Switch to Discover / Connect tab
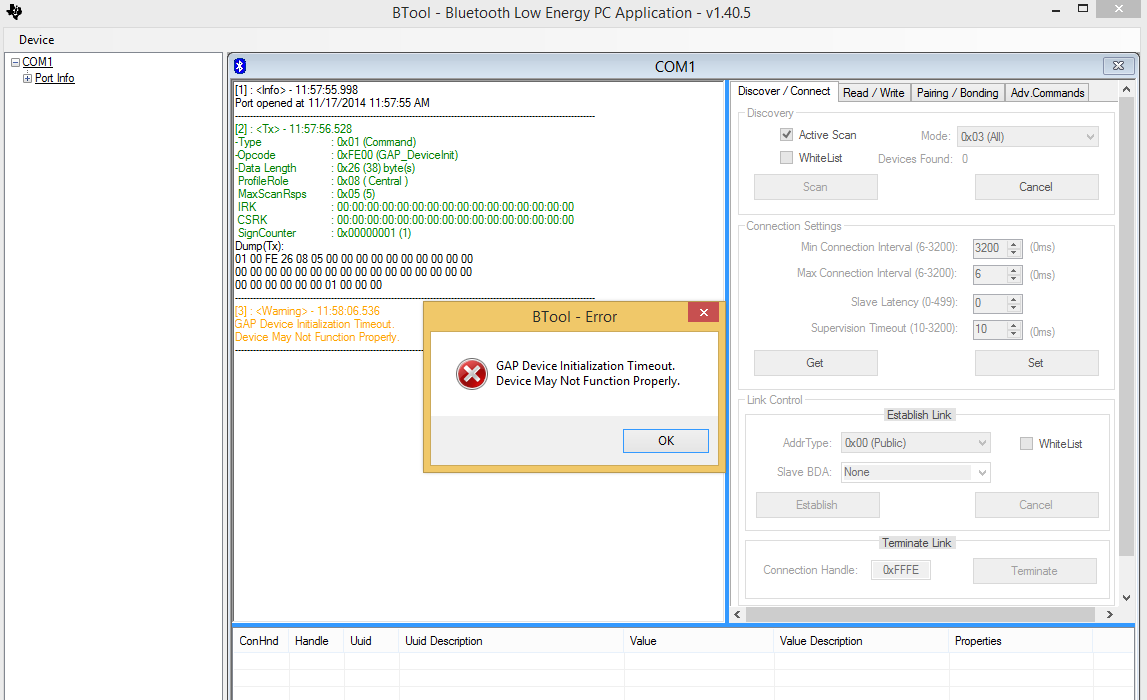The image size is (1147, 700). [x=783, y=91]
